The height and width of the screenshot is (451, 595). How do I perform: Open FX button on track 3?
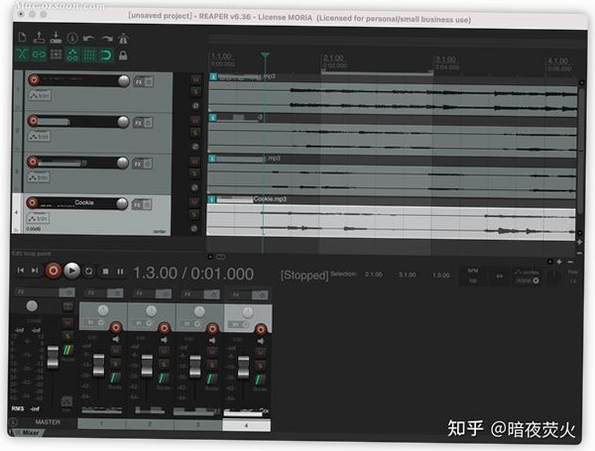[138, 164]
